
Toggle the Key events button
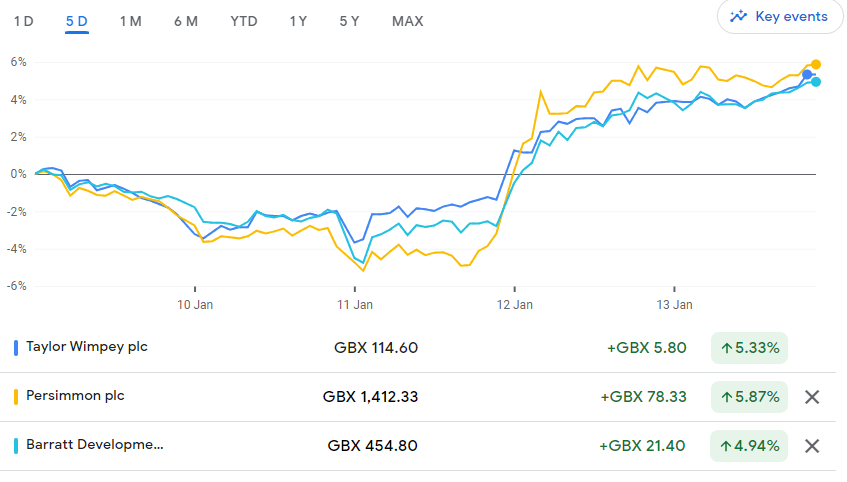[779, 16]
